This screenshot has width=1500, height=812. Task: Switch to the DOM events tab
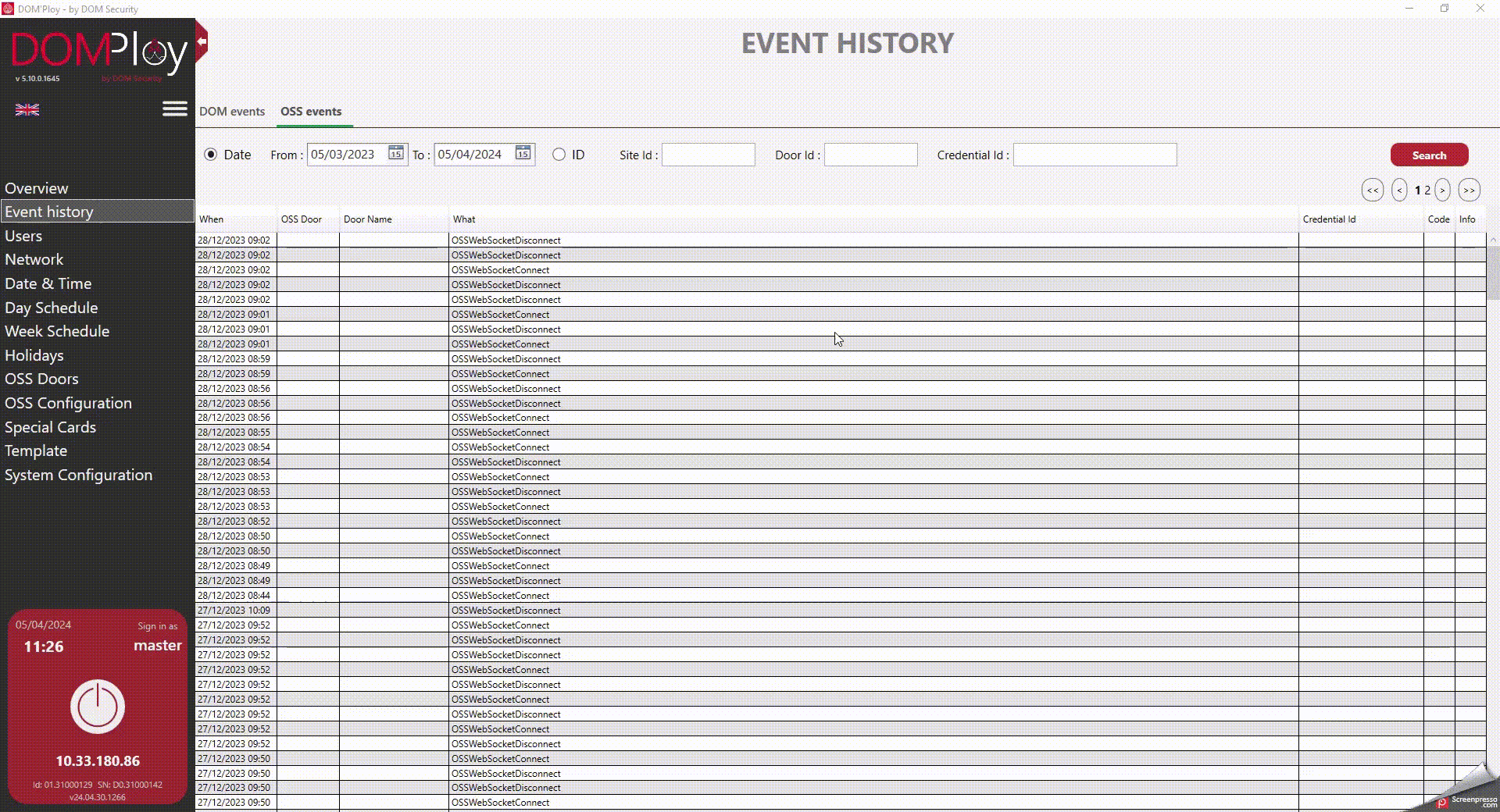232,112
